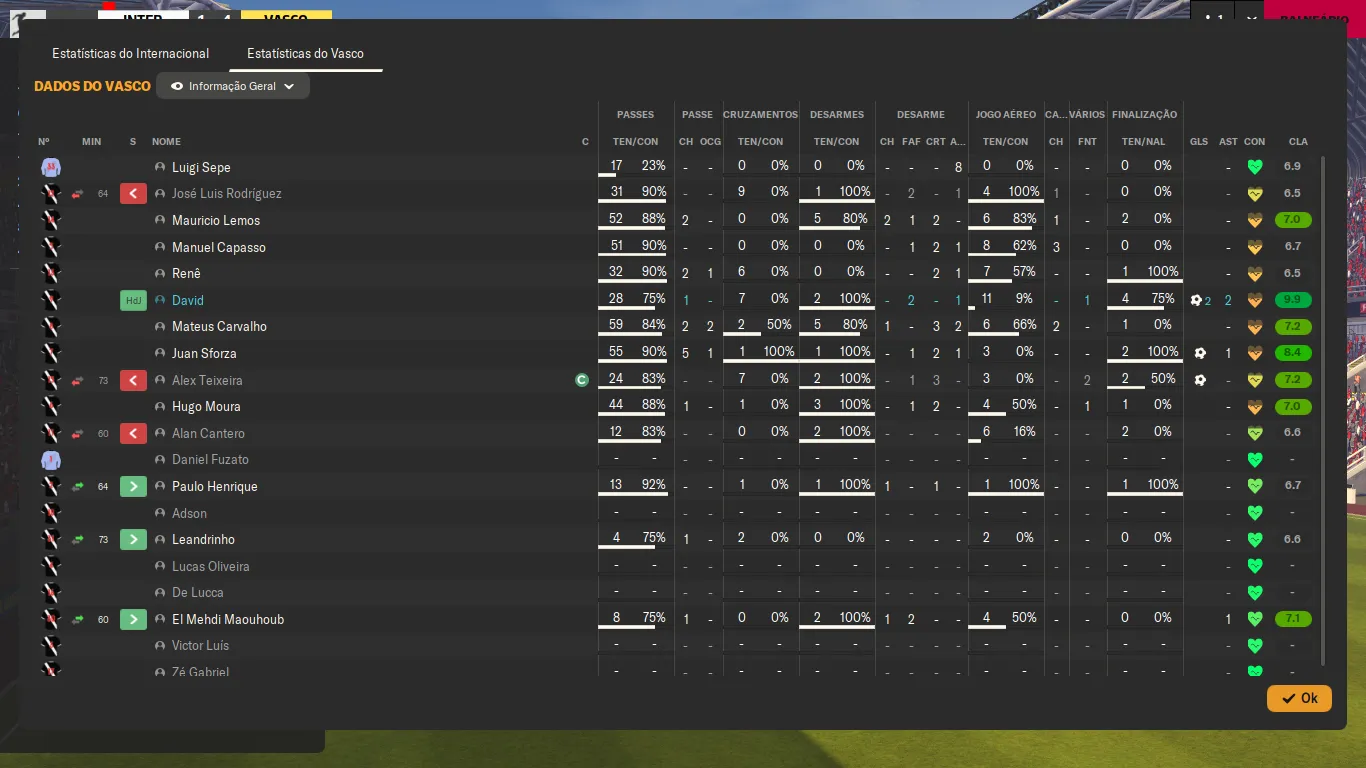
Task: Click the CRUZAMENTOS column group header
Action: (761, 115)
